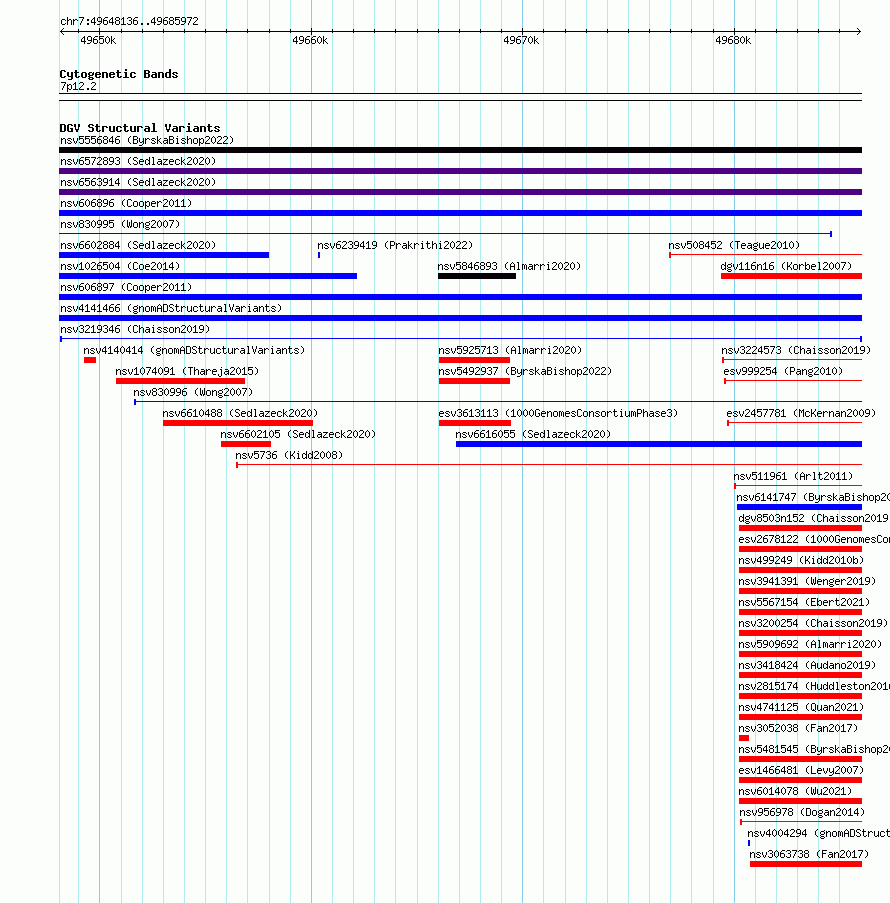Image resolution: width=890 pixels, height=903 pixels.
Task: Open nsv499249 (Kidd2010b) label
Action: 801,561
